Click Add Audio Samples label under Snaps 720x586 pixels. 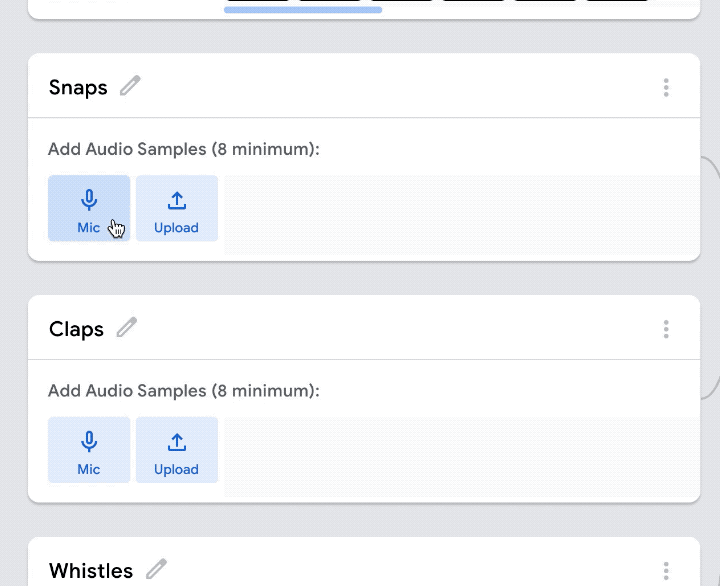184,149
